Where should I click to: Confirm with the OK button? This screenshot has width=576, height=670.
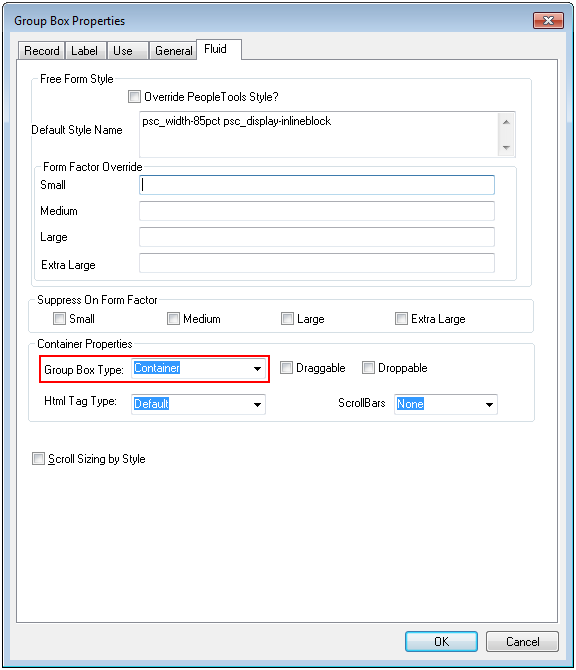click(441, 642)
